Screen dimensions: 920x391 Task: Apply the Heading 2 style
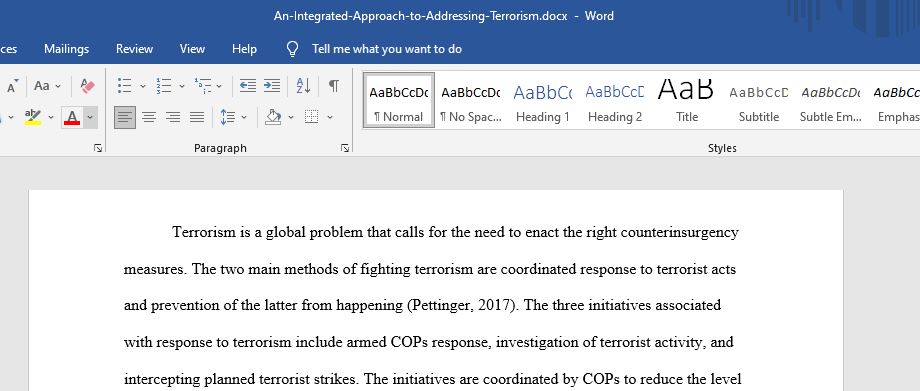(615, 99)
